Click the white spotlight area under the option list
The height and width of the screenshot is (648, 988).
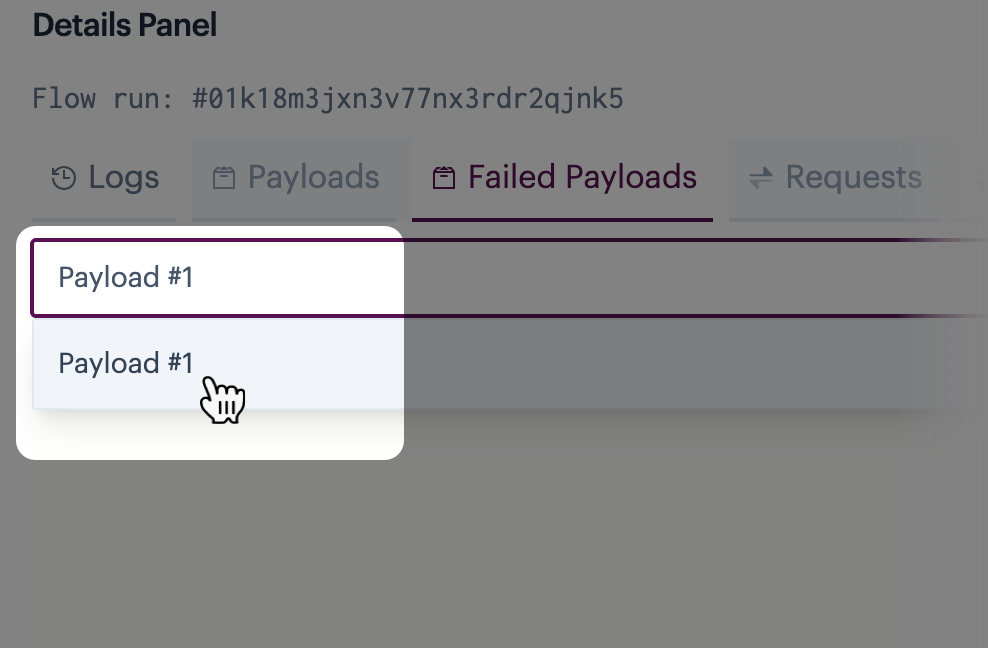click(210, 435)
